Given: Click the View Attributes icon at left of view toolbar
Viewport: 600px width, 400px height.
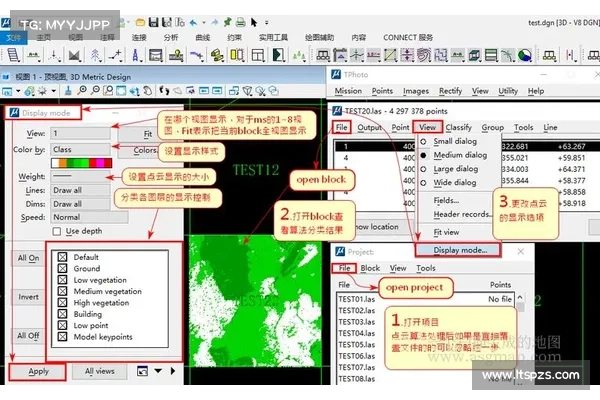Looking at the screenshot, I should coord(7,91).
